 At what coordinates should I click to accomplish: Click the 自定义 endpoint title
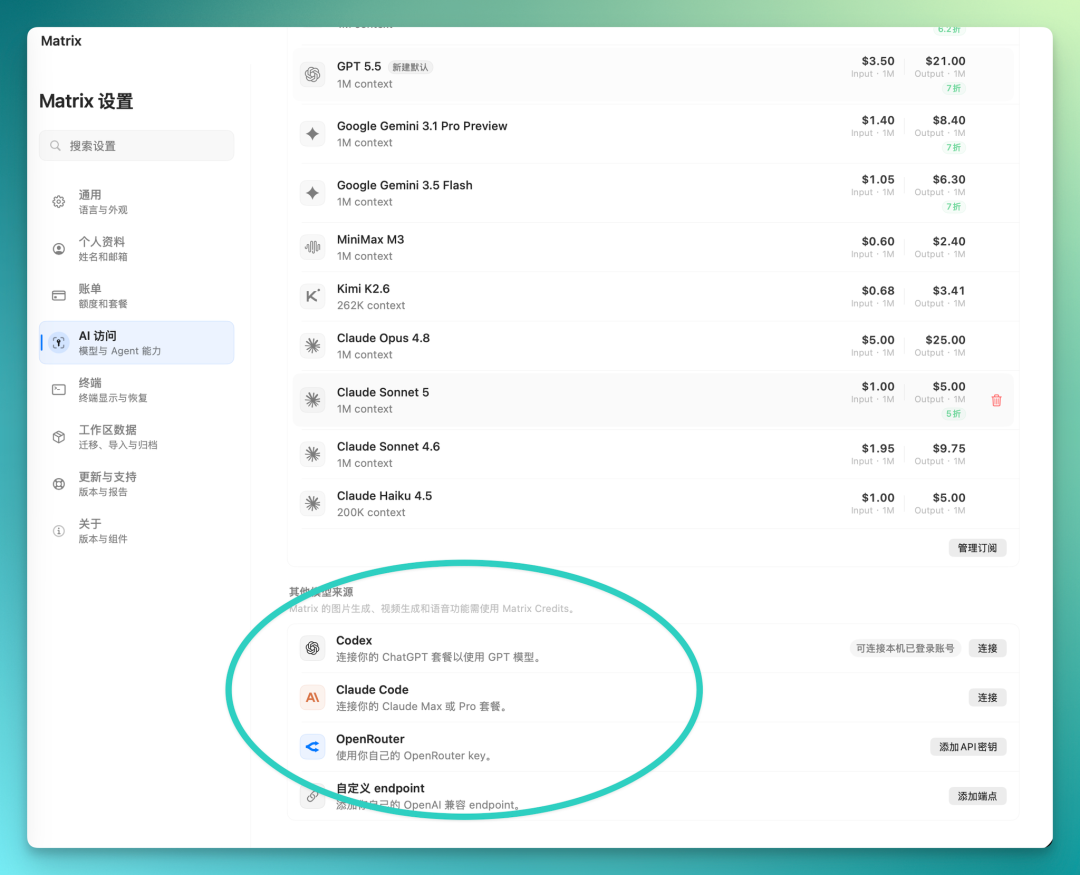click(x=380, y=788)
